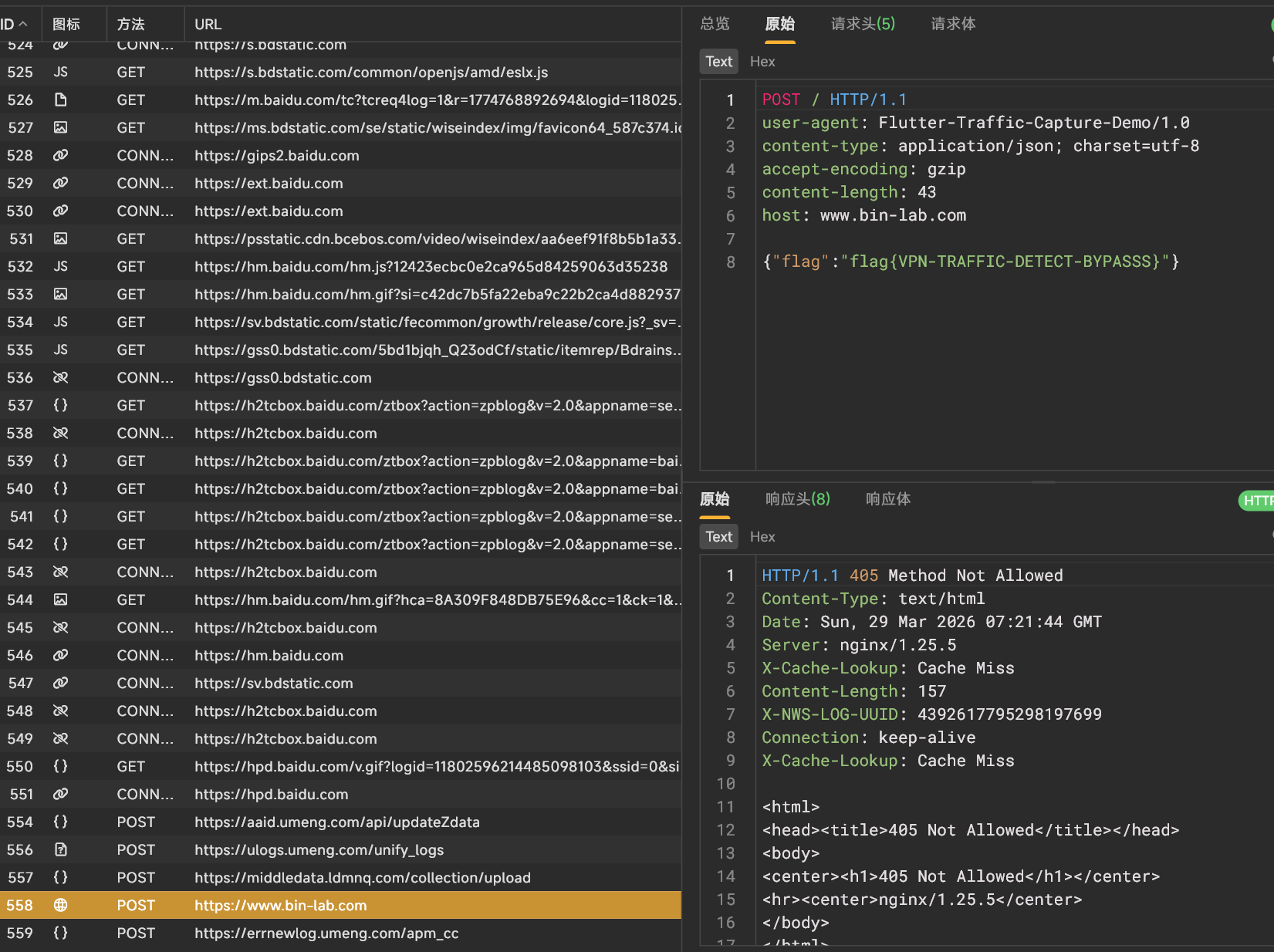
Task: Select the errnewlog.umeng.com apm_cc request
Action: click(326, 933)
